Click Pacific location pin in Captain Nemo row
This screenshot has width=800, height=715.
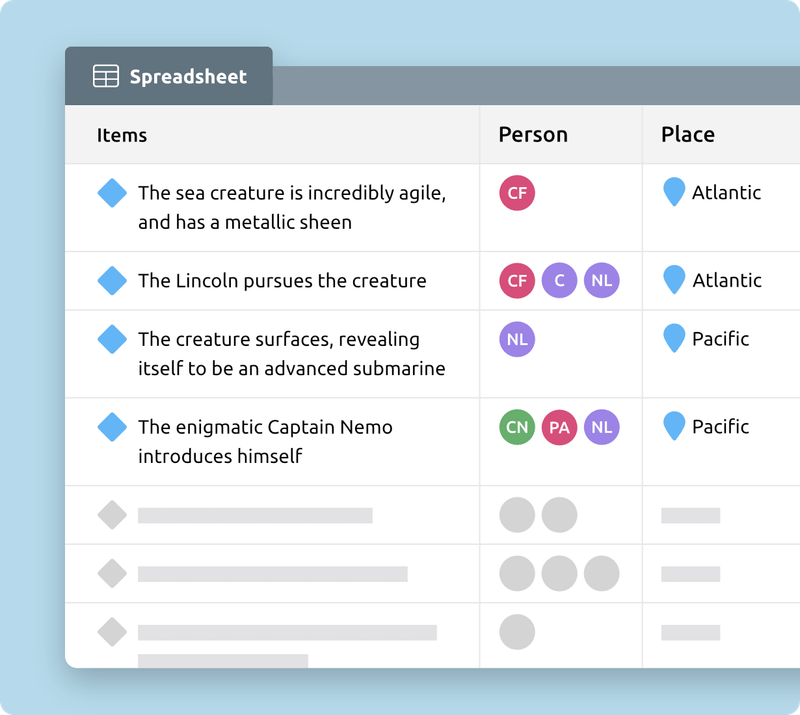tap(675, 426)
